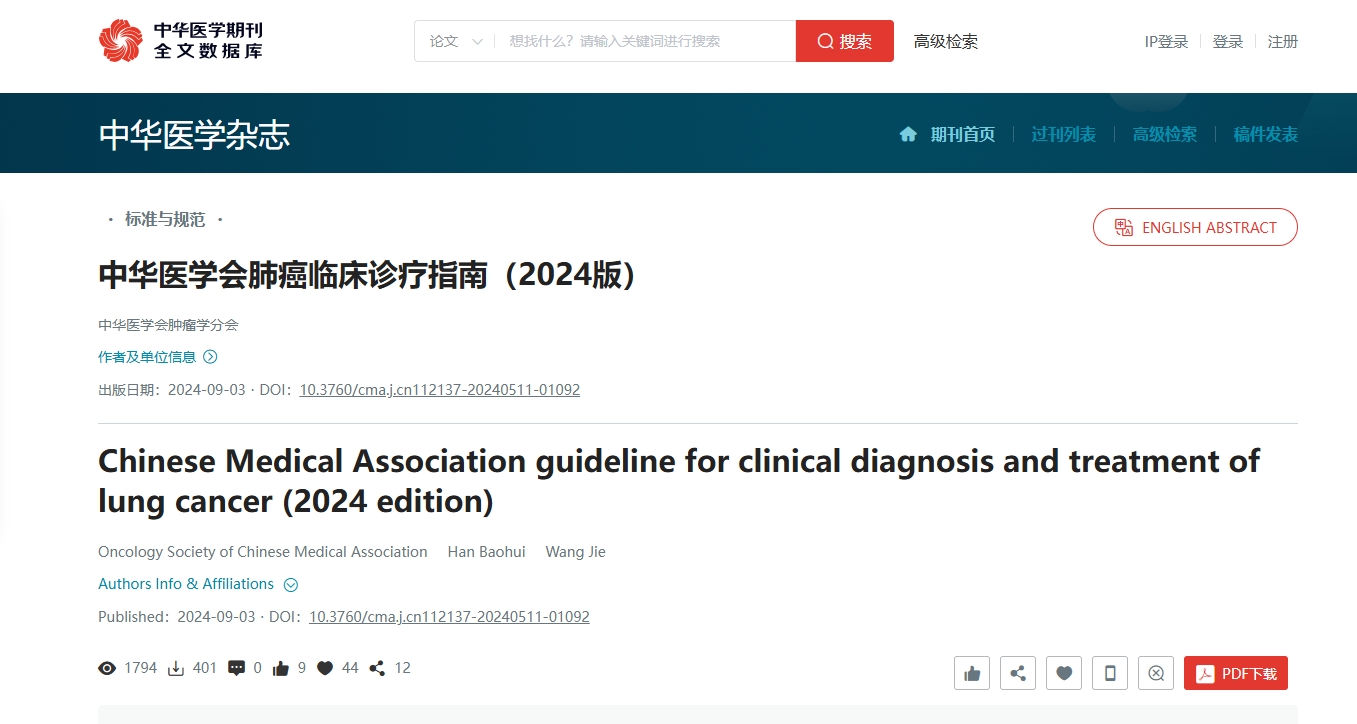Click the eye views icon beside 1794

pyautogui.click(x=107, y=668)
